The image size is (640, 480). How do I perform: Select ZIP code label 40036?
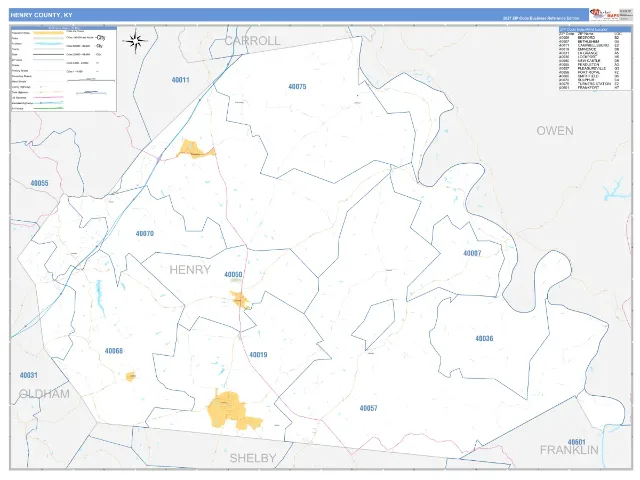(x=484, y=338)
